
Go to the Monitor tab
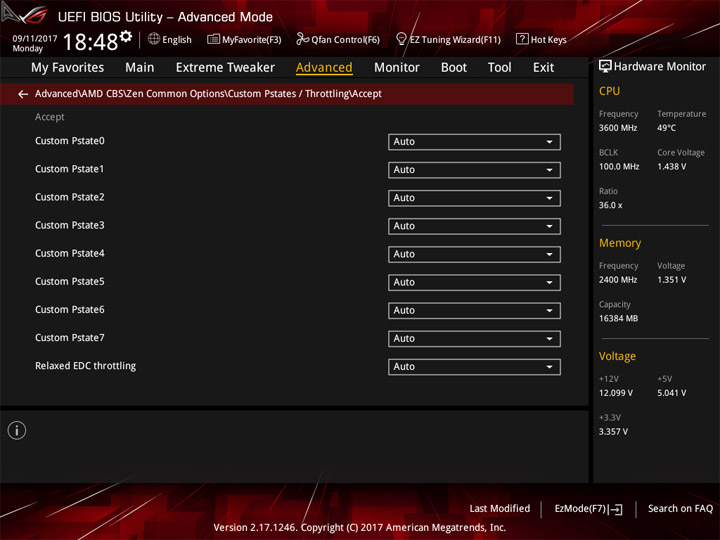tap(397, 68)
